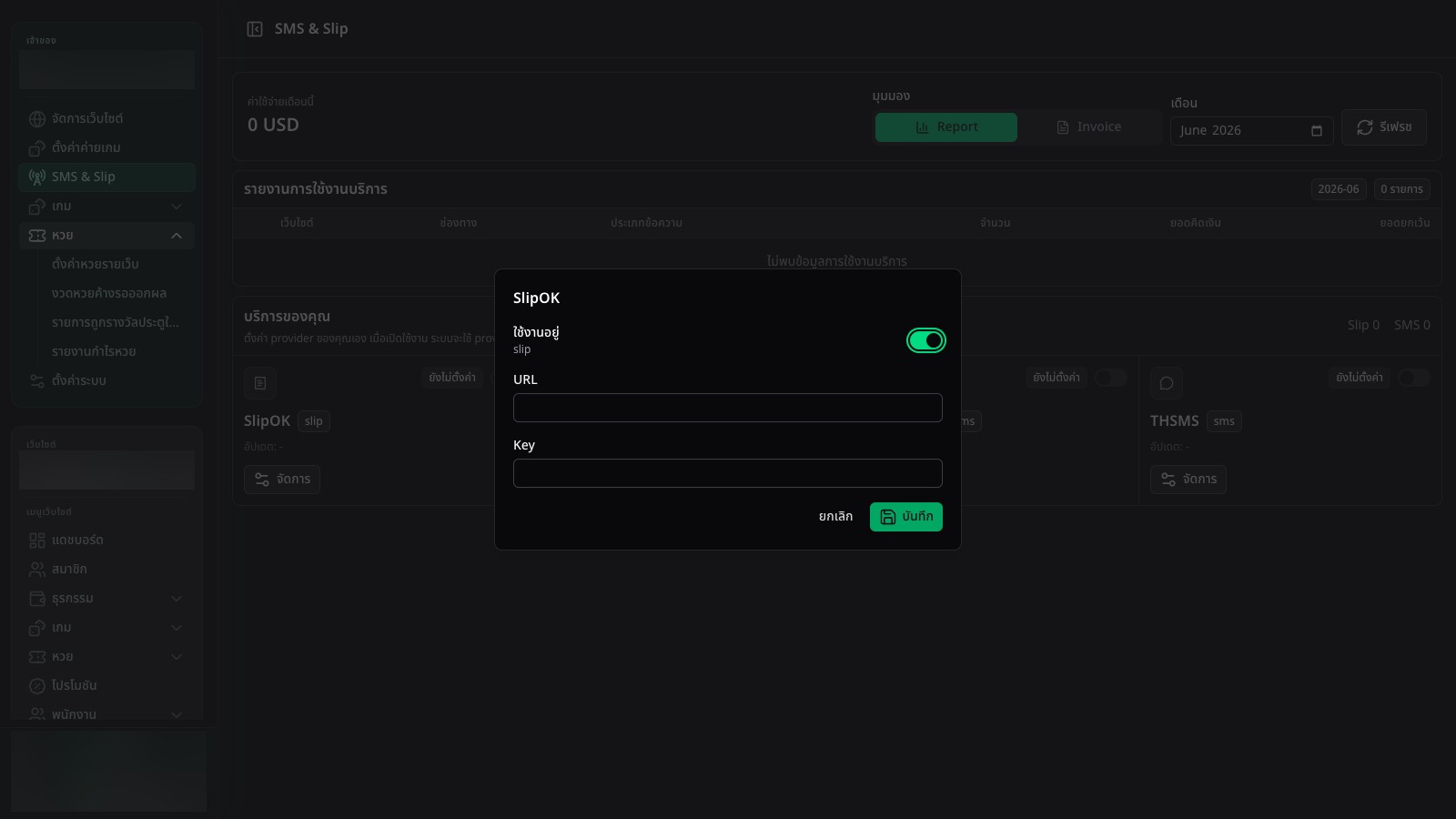Click the ตั้งค่าค่ายเกม puzzle icon

coord(37,148)
